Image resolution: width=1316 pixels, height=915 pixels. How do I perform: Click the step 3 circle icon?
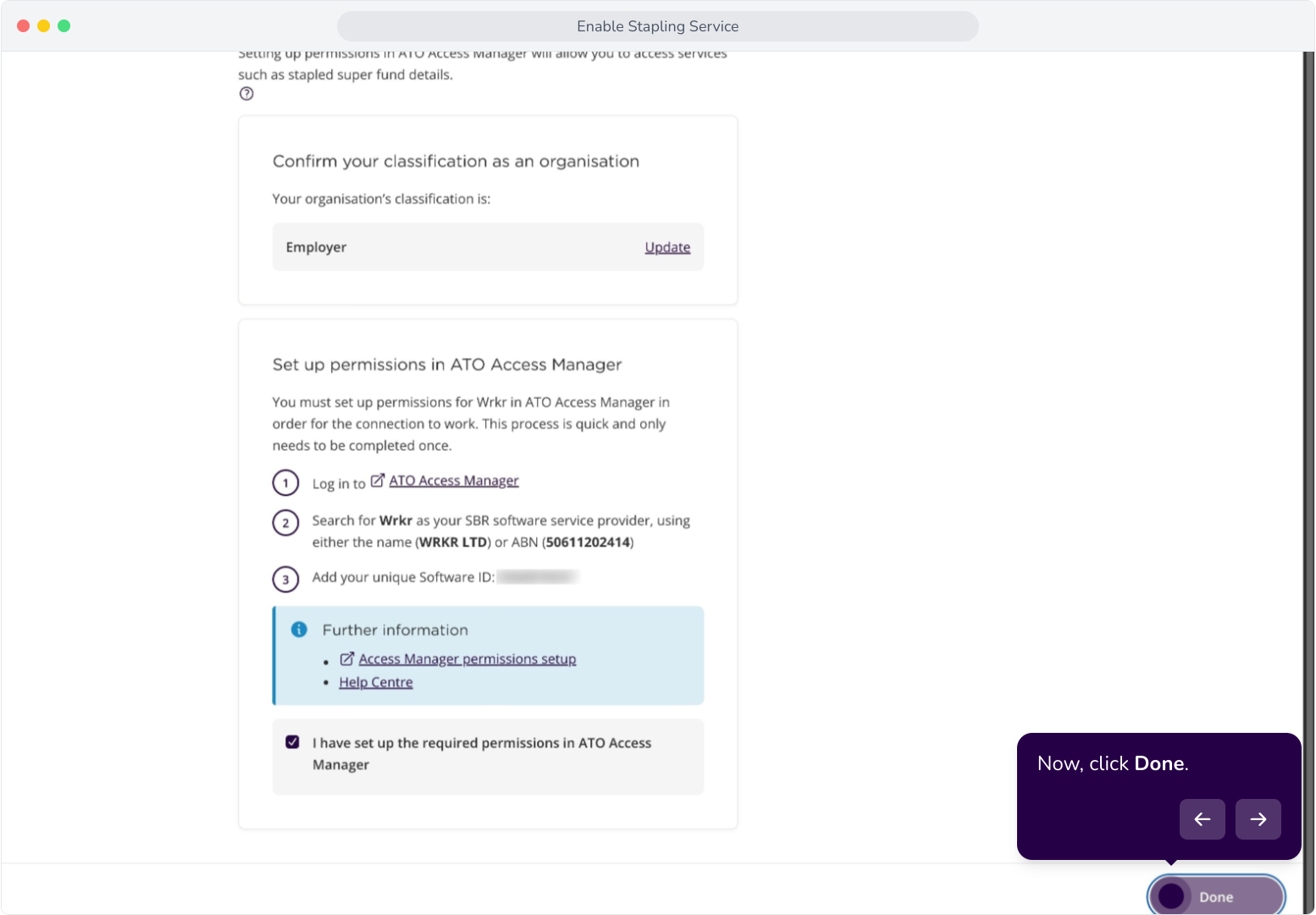tap(285, 579)
